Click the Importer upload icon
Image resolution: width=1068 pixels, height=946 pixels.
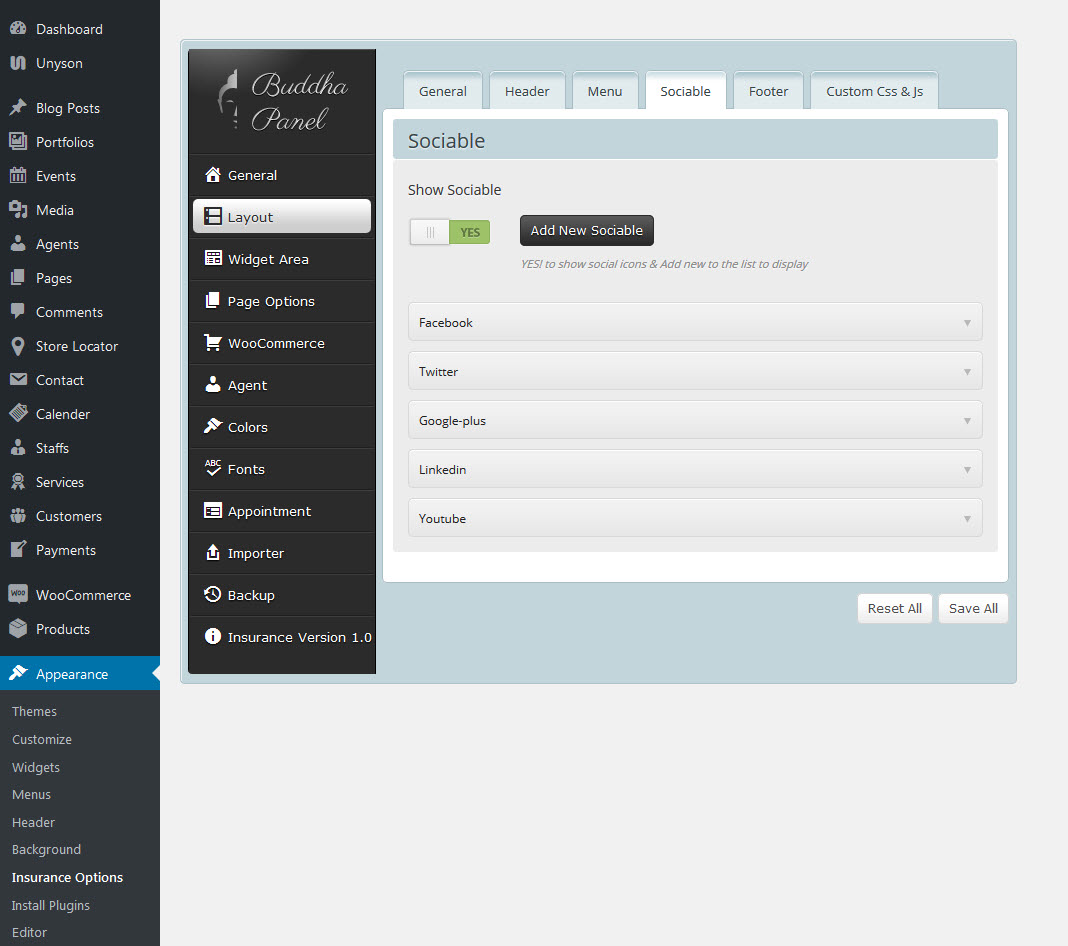coord(213,552)
